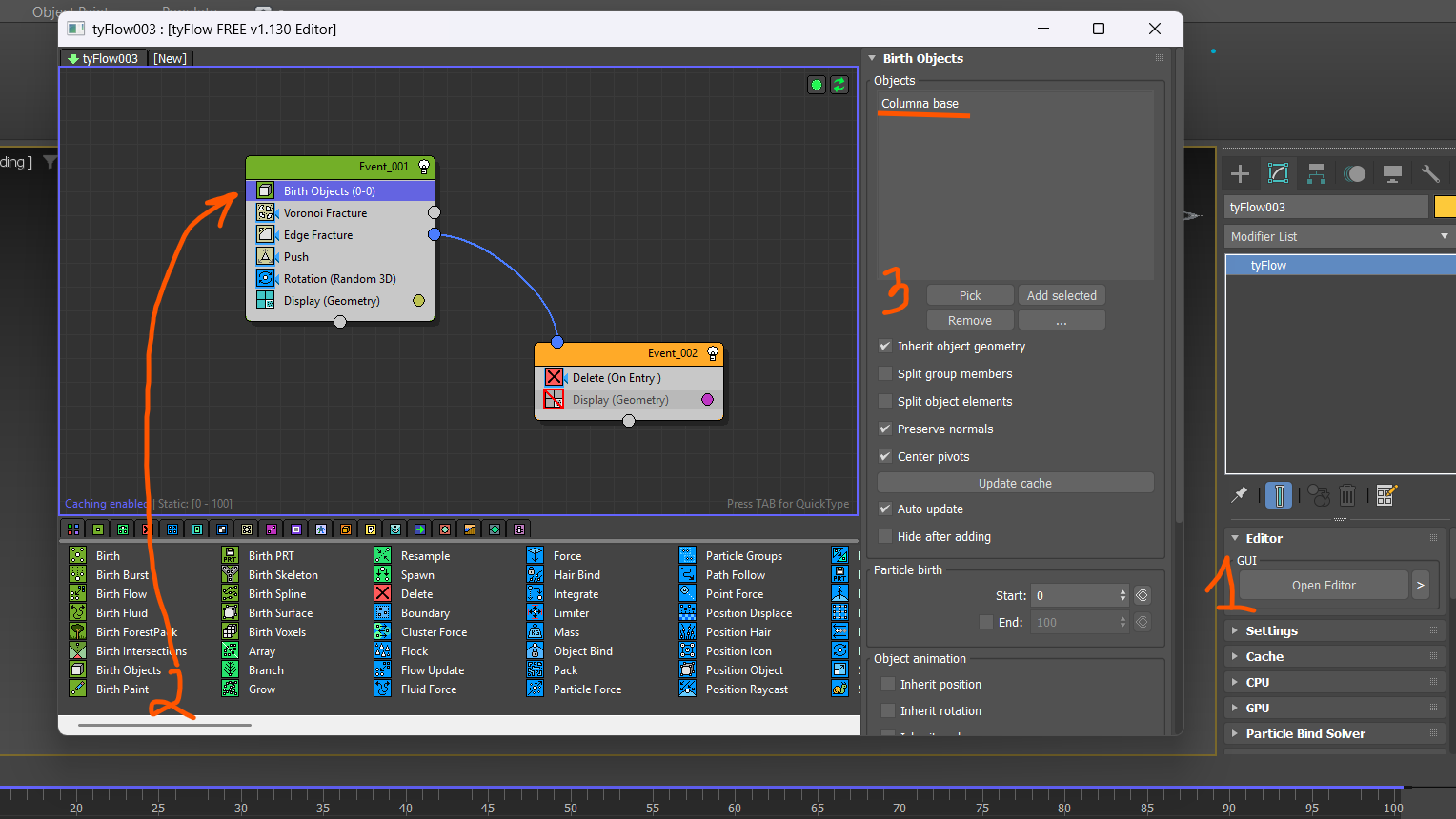Image resolution: width=1456 pixels, height=819 pixels.
Task: Click the Hair Bind operator icon
Action: tap(536, 575)
